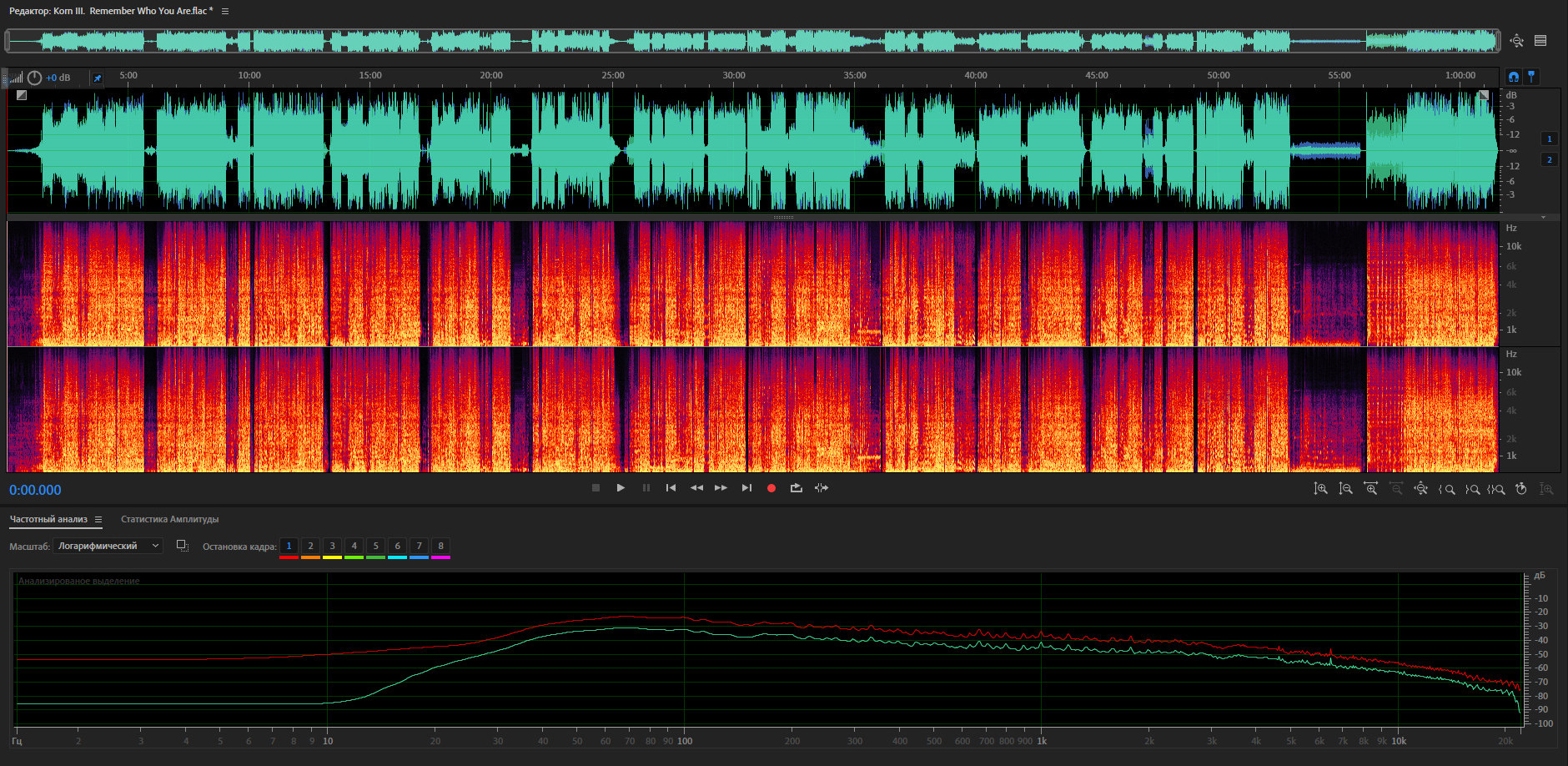The image size is (1568, 766).
Task: Click the 0:00.000 timecode display
Action: (35, 491)
